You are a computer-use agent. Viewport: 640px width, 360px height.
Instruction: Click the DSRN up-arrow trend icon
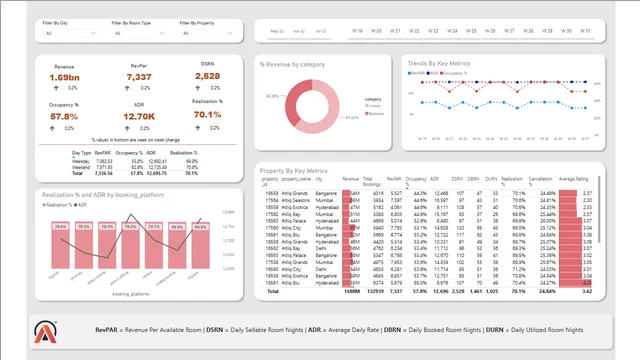pos(198,88)
